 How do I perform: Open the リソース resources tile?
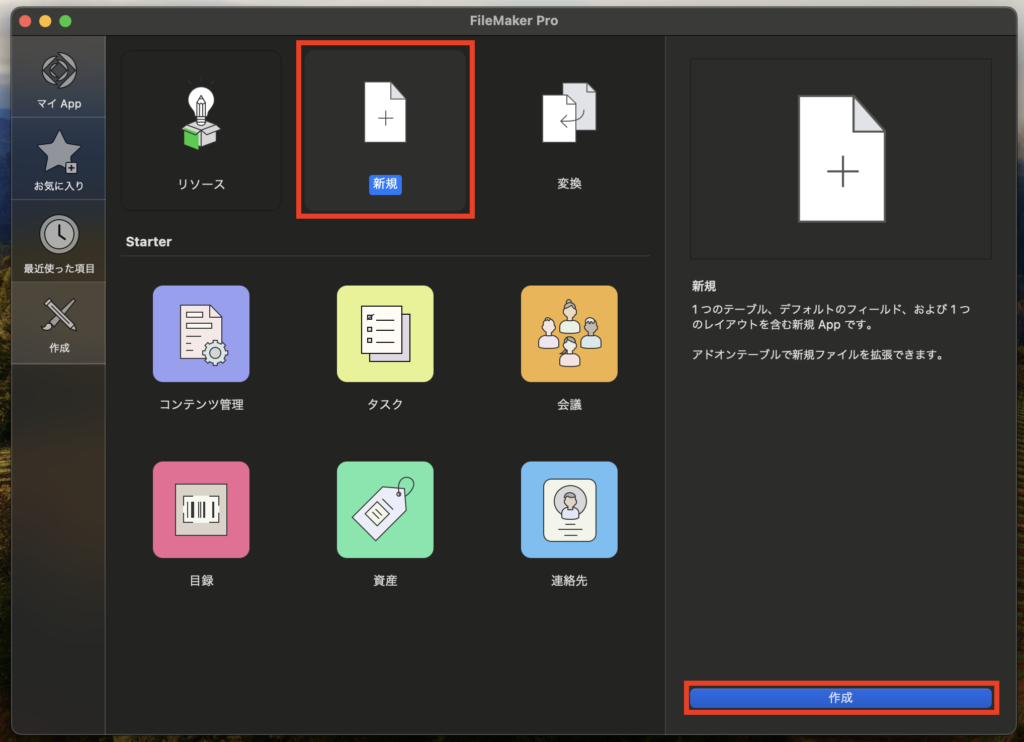pyautogui.click(x=201, y=131)
